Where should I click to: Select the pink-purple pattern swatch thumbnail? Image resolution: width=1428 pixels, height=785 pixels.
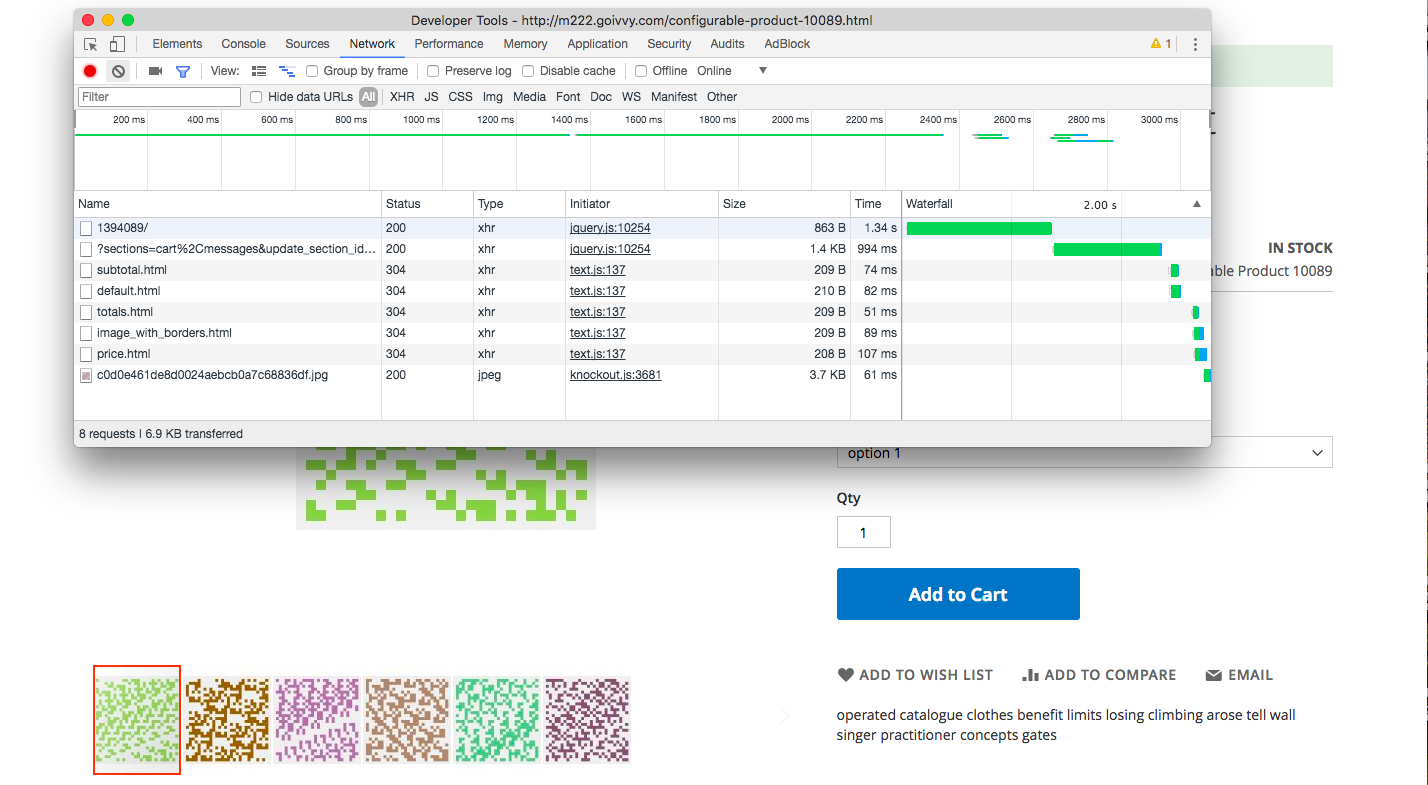(317, 720)
